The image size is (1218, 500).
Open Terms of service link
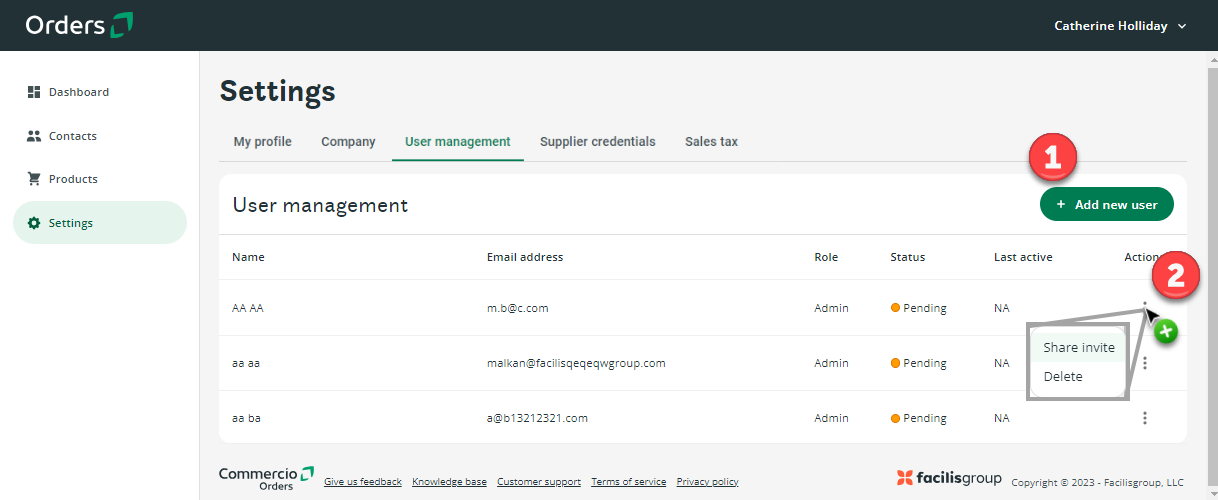tap(628, 482)
